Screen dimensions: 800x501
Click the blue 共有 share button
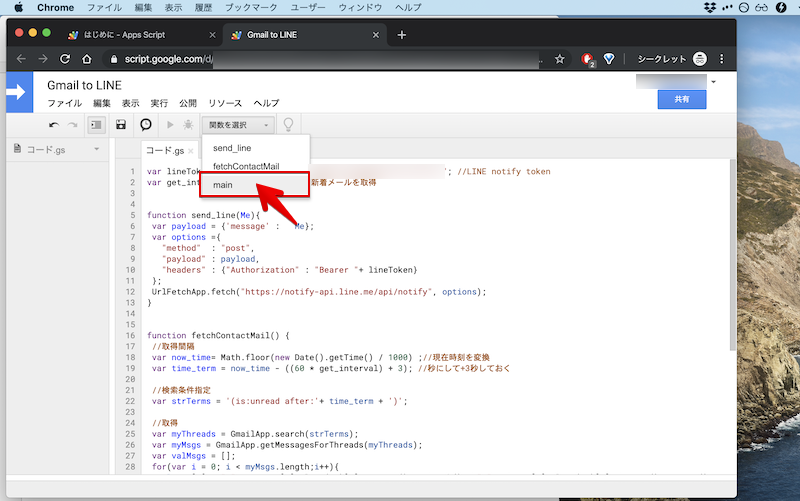click(x=682, y=100)
